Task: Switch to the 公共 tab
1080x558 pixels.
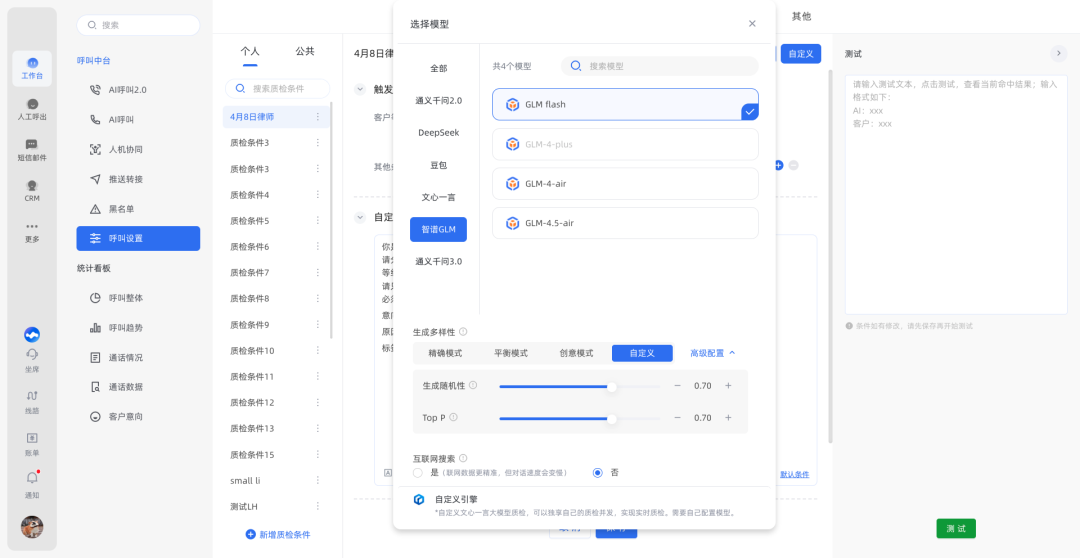Action: (304, 52)
